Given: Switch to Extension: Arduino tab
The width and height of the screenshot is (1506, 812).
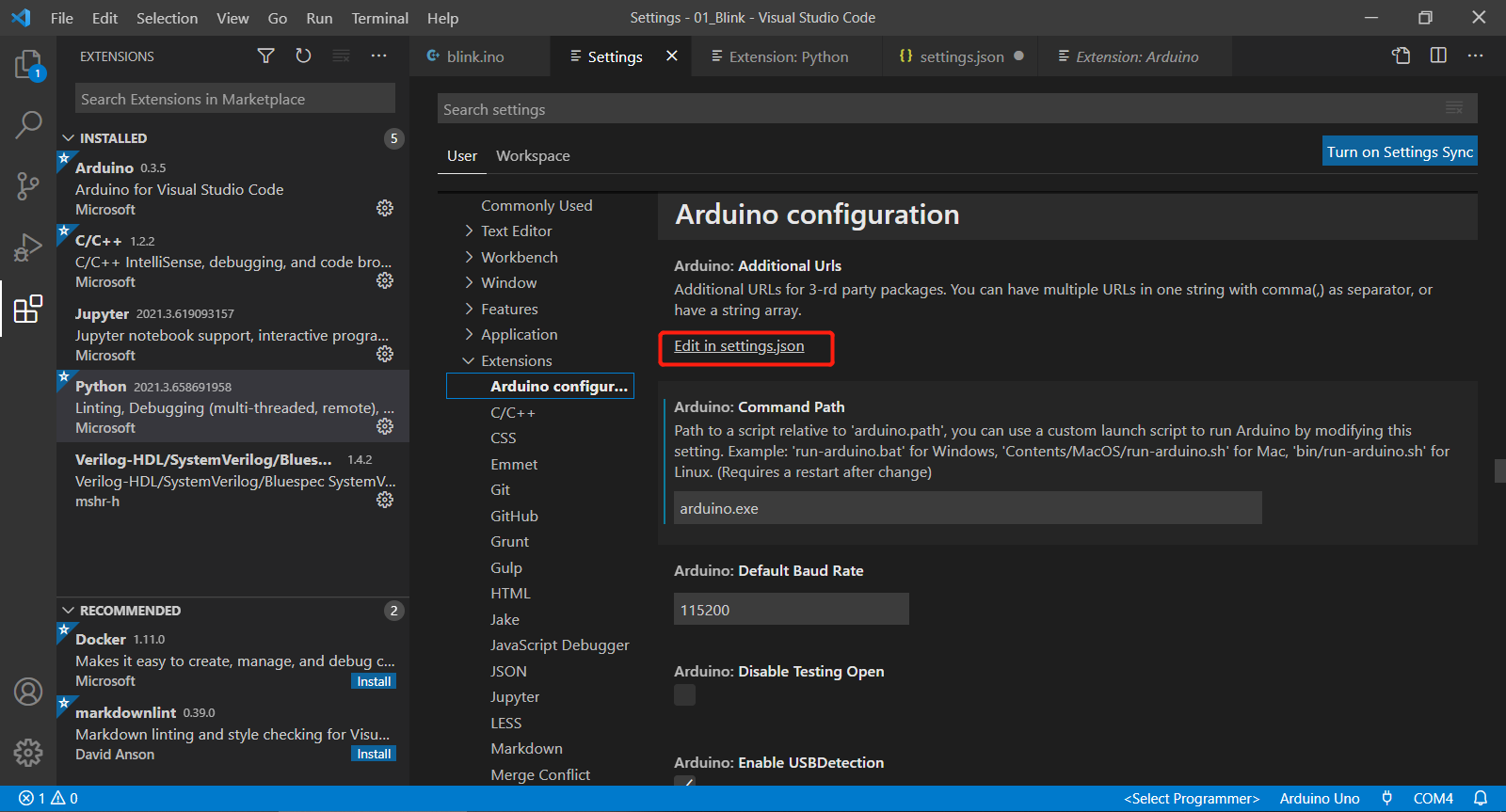Looking at the screenshot, I should (1136, 56).
